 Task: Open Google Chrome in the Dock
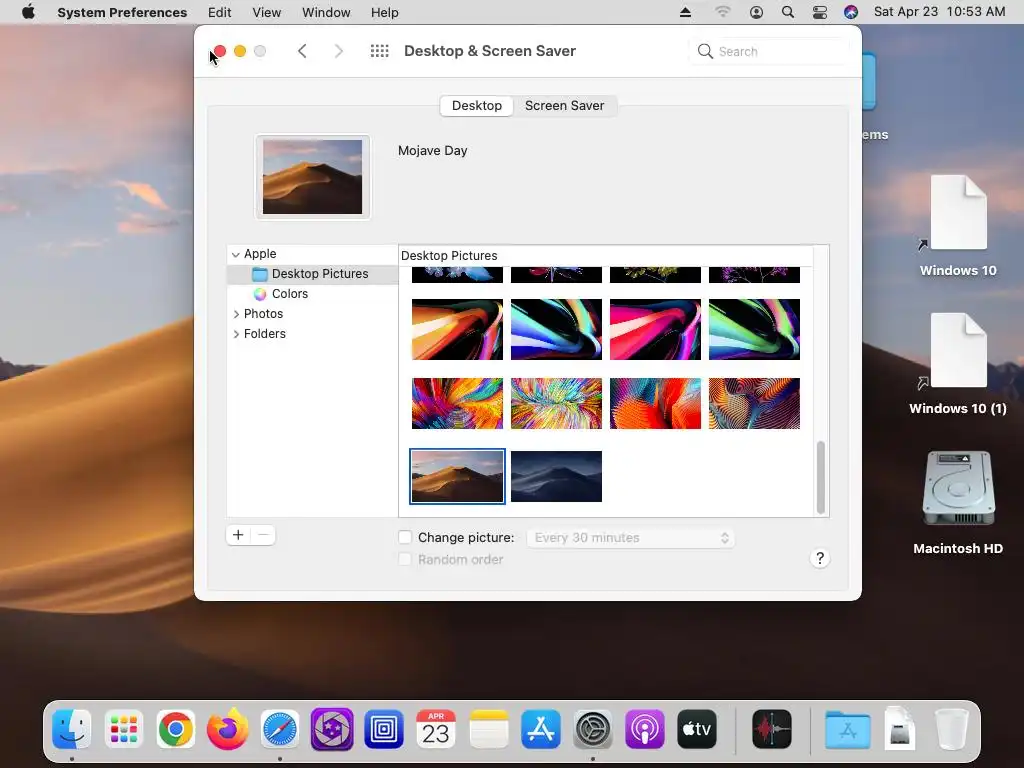[176, 729]
